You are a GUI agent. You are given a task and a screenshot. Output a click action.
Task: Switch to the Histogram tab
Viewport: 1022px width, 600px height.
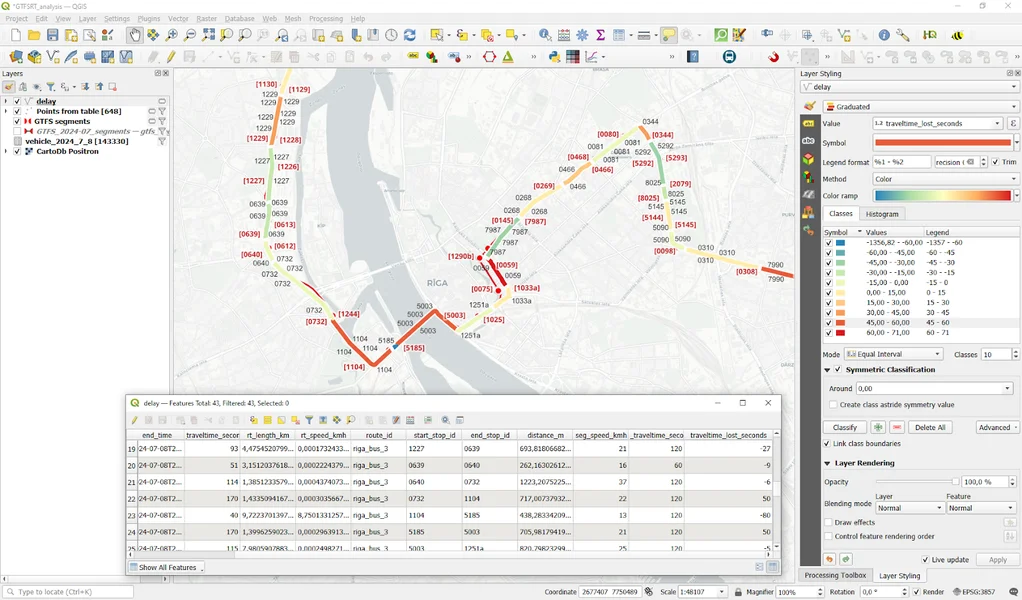tap(881, 214)
